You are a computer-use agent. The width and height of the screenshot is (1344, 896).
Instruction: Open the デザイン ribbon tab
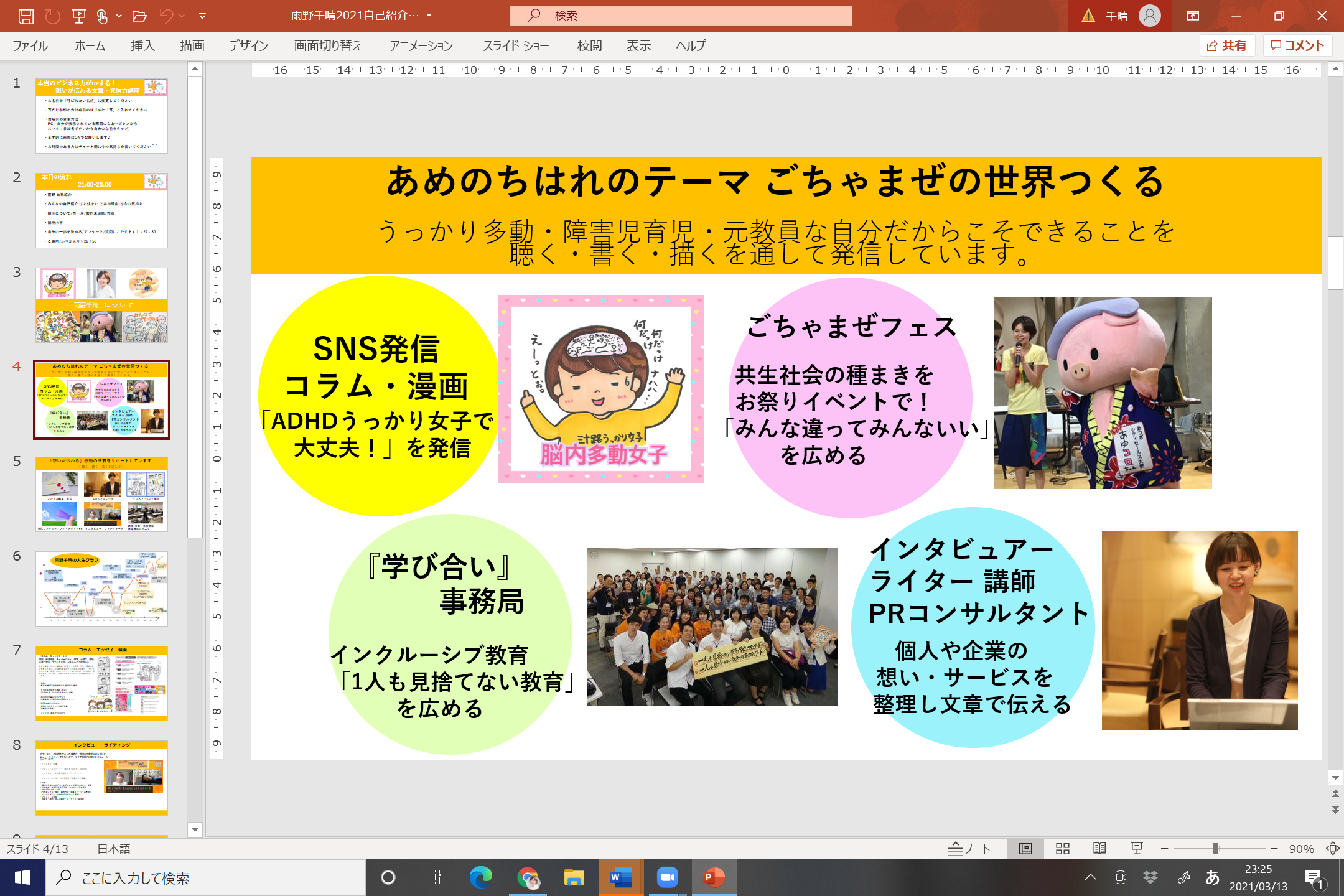(248, 46)
